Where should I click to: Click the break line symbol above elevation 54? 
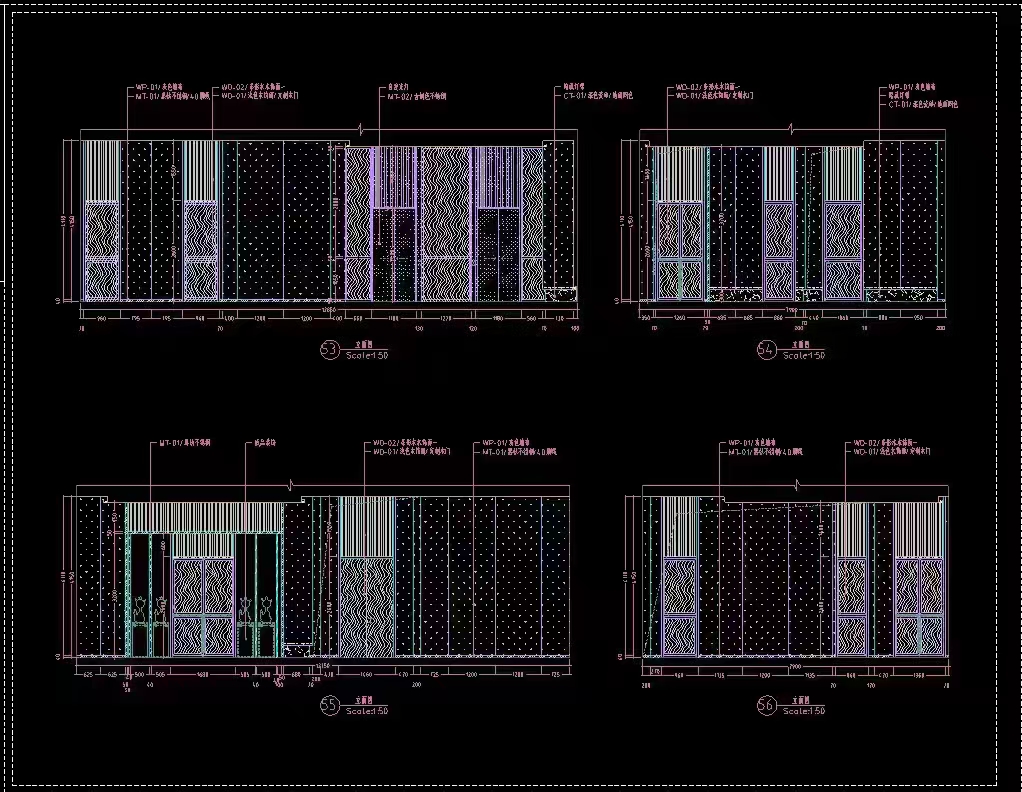click(794, 129)
